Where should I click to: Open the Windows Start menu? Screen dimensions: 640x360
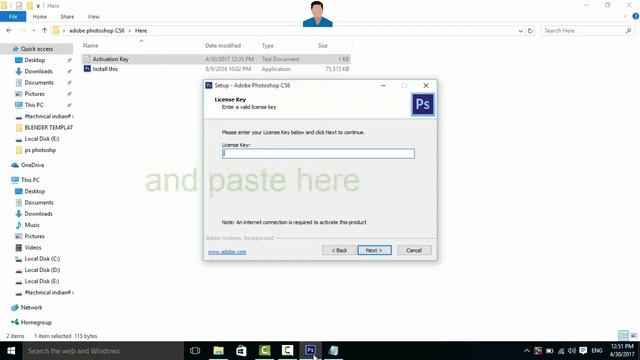pos(11,351)
